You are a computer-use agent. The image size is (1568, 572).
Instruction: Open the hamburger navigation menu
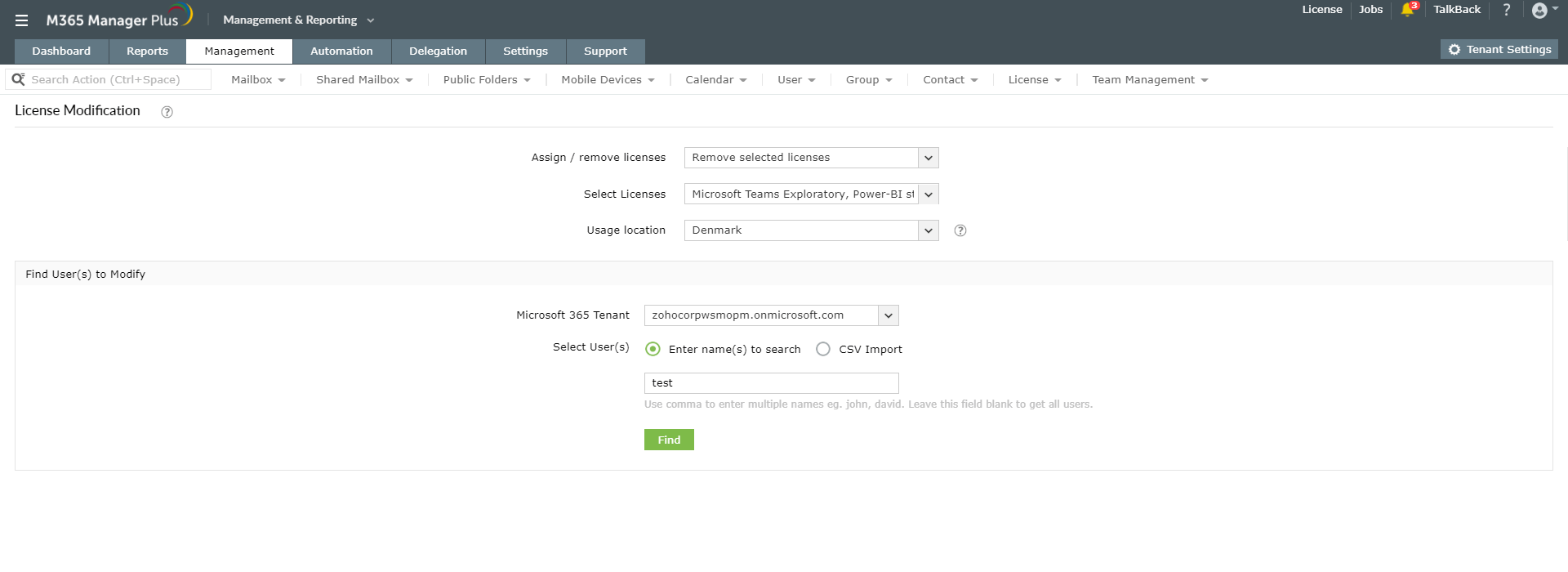click(21, 20)
